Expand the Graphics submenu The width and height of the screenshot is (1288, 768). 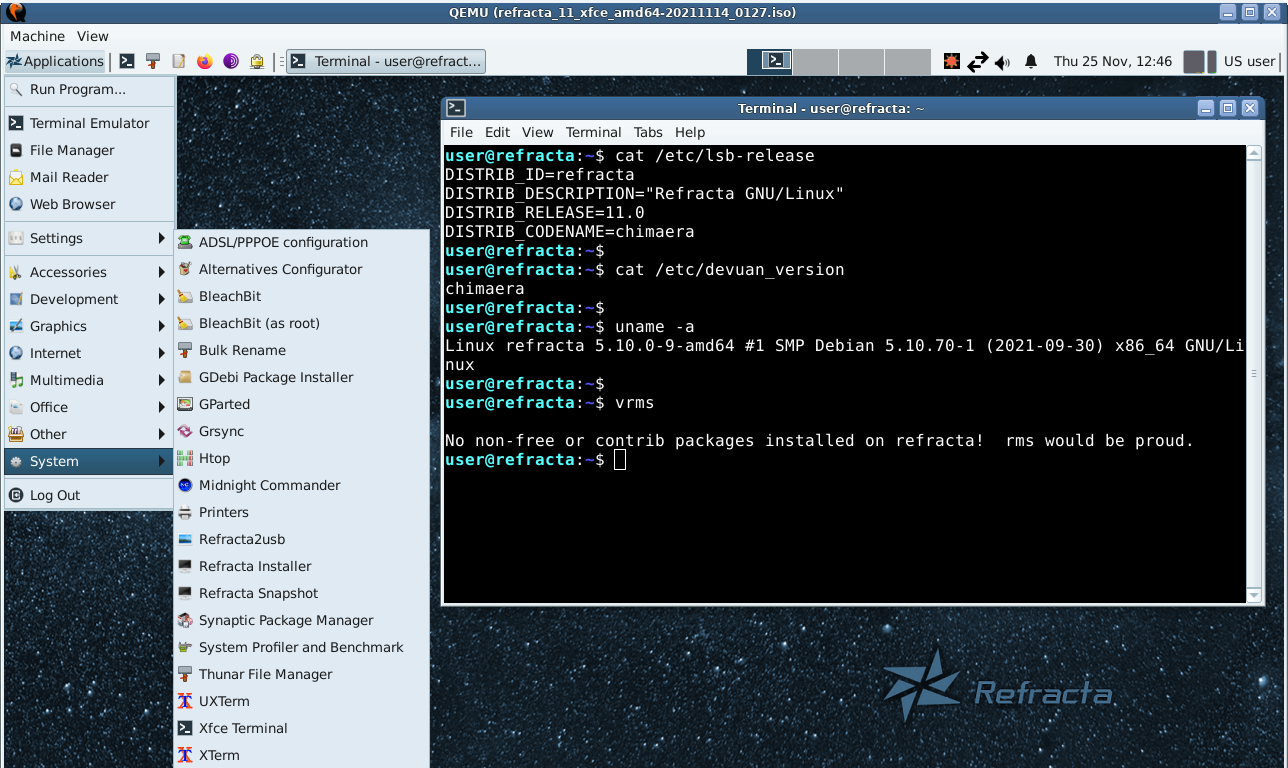pos(89,326)
